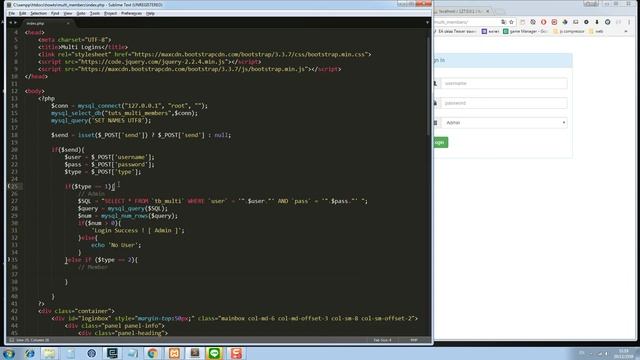Open Windows Explorer folder from taskbar
640x360 pixels.
click(50, 353)
